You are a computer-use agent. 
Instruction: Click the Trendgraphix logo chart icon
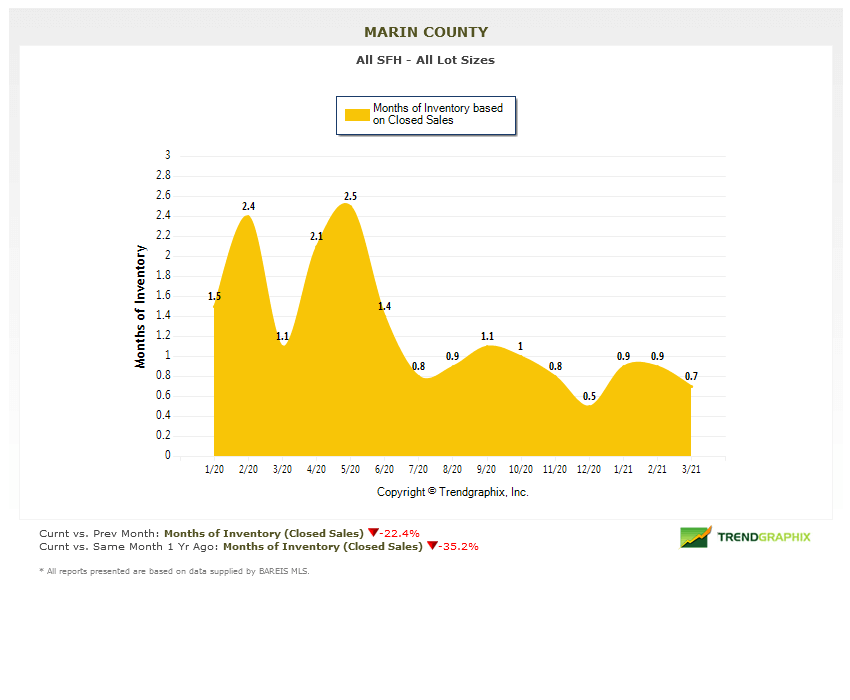[695, 537]
